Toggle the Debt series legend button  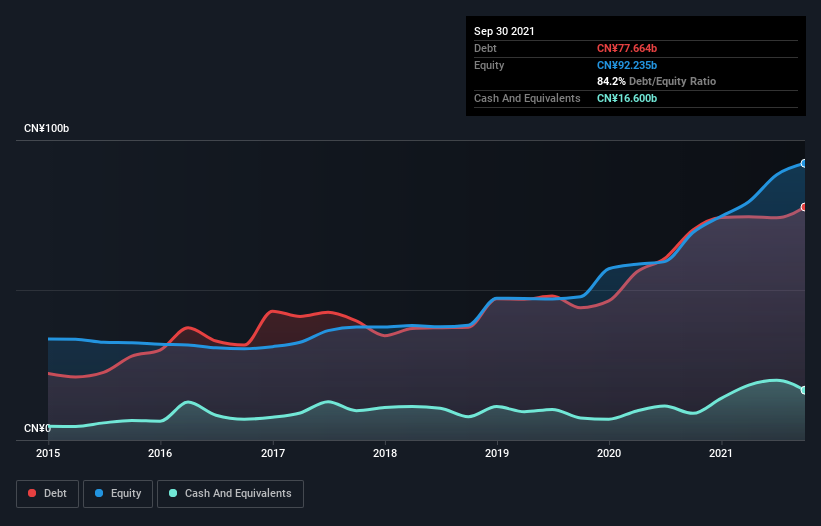tap(48, 494)
